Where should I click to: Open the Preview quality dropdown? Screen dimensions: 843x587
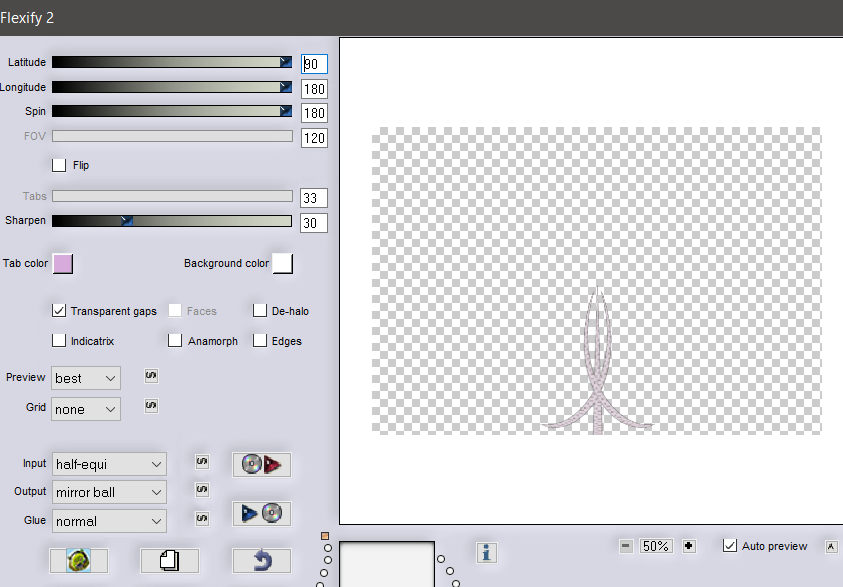[x=86, y=378]
